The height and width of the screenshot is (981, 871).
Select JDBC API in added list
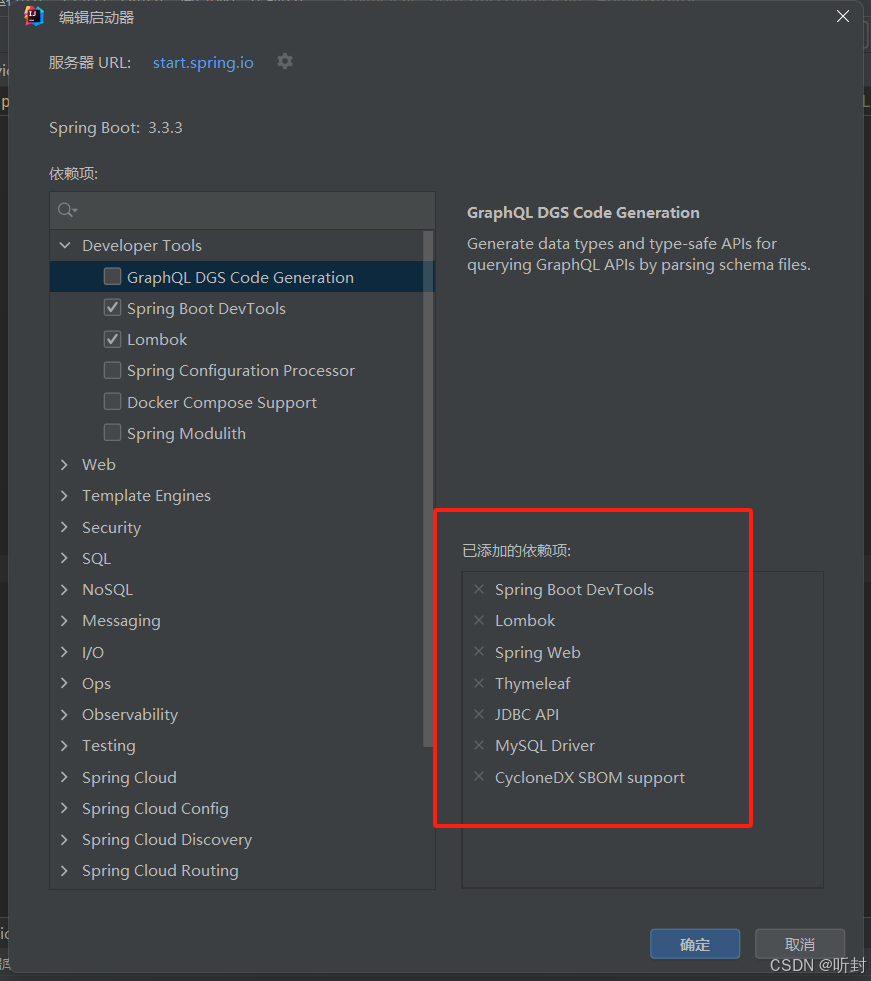(527, 714)
